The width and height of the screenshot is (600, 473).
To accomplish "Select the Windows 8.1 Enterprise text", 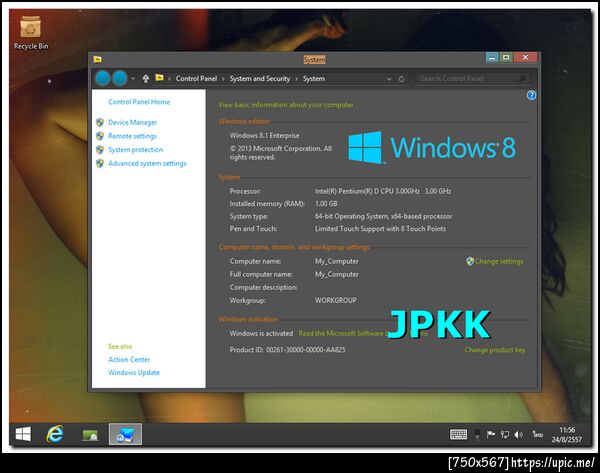I will 264,135.
